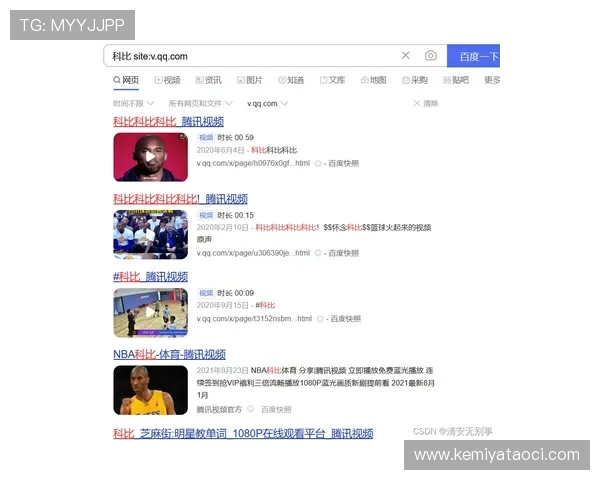Open URL v.qq.com/x/page/t3152nsbm...html
This screenshot has height=480, width=600.
pyautogui.click(x=254, y=319)
